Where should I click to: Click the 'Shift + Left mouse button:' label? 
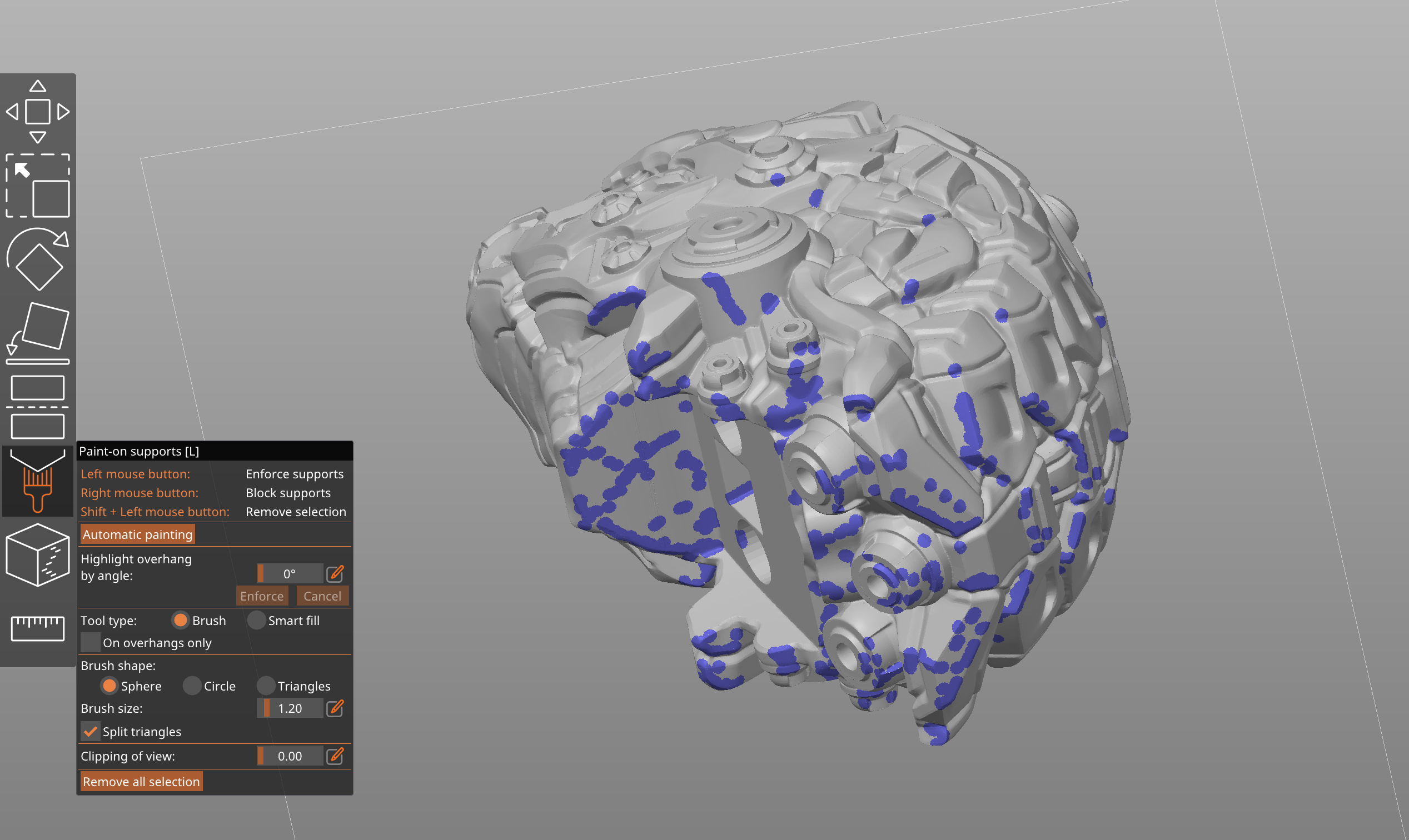155,512
